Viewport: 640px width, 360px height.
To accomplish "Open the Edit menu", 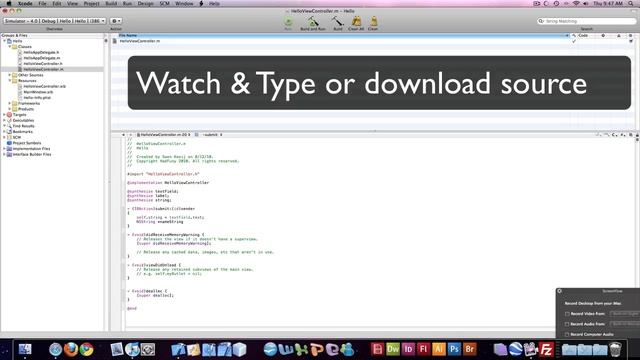I will tap(57, 3).
